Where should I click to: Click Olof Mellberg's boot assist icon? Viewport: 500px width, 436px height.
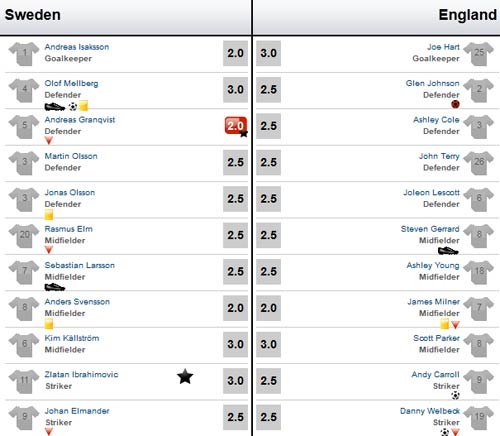click(x=55, y=107)
